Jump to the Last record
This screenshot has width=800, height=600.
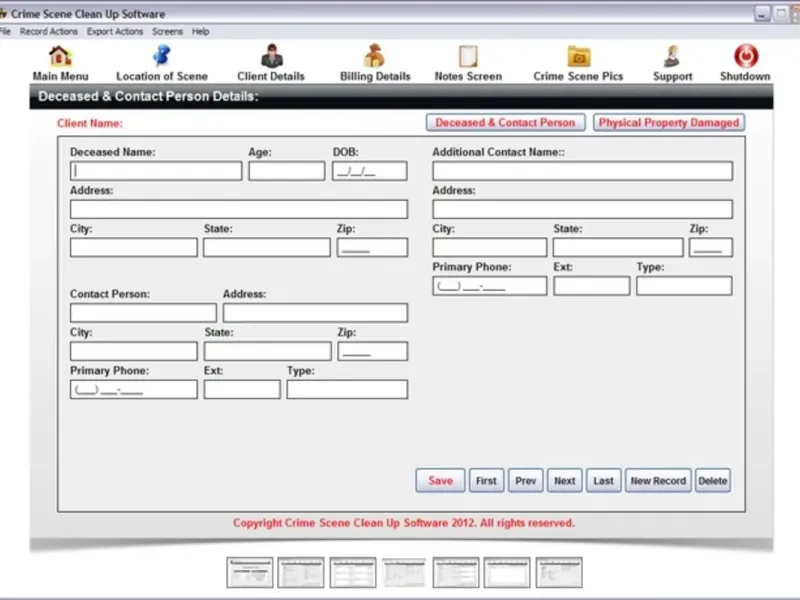pyautogui.click(x=604, y=481)
